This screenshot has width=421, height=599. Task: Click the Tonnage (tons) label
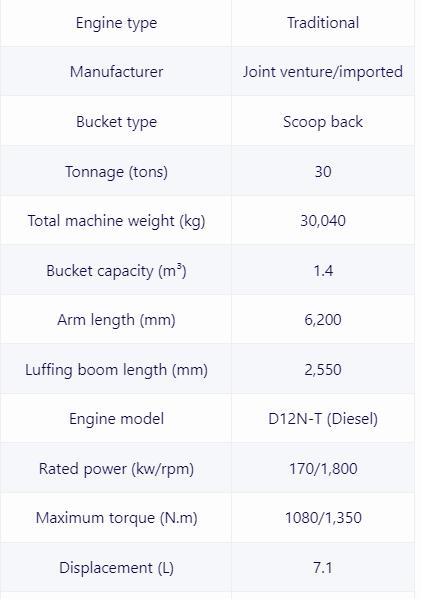[116, 171]
